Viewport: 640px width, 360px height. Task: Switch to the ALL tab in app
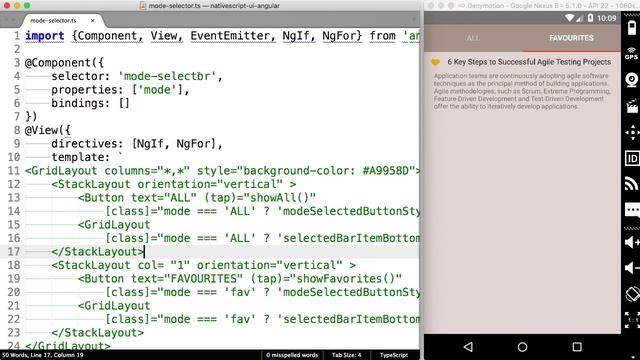(x=473, y=38)
